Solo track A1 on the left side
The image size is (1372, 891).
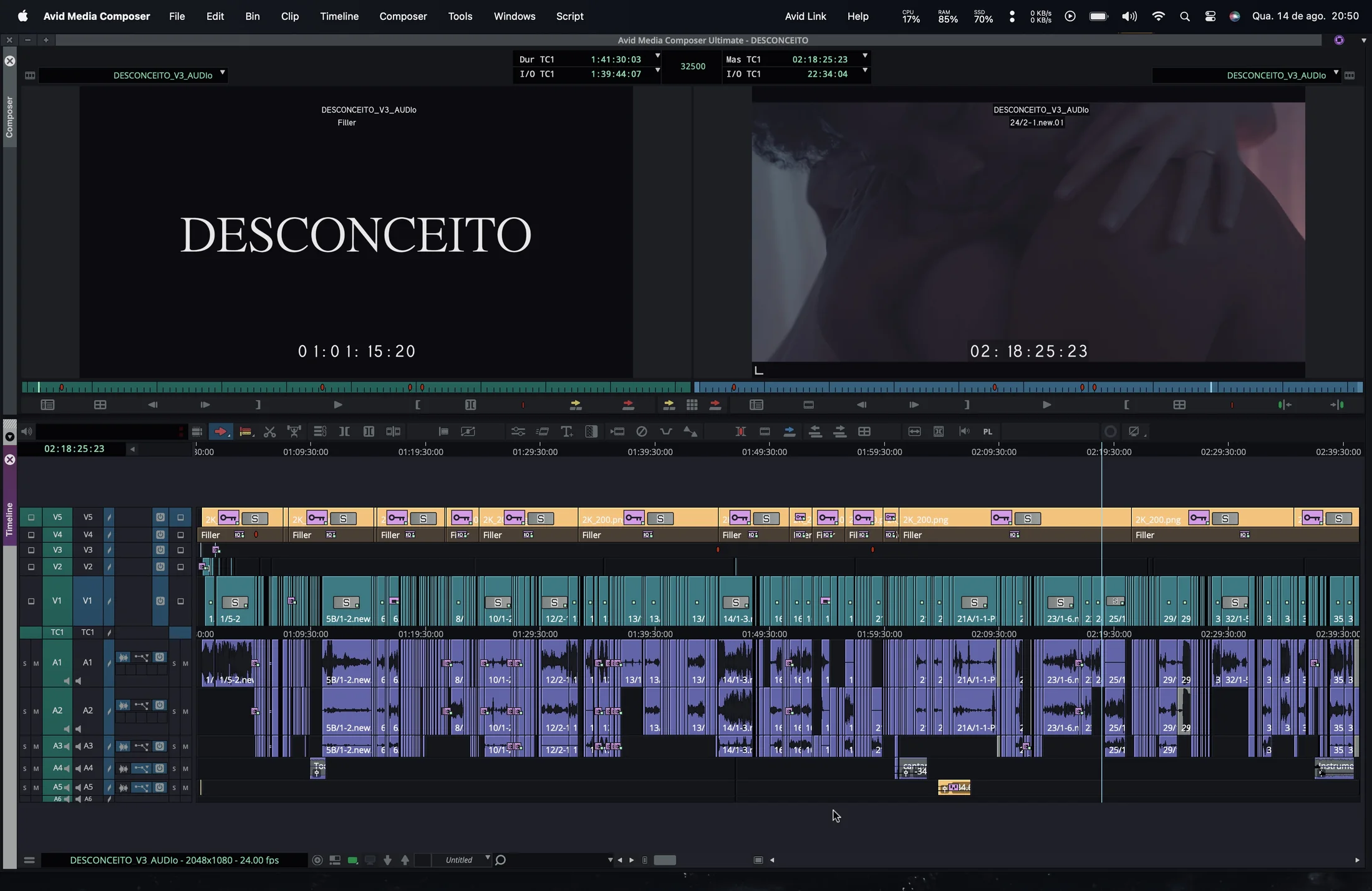(x=24, y=663)
